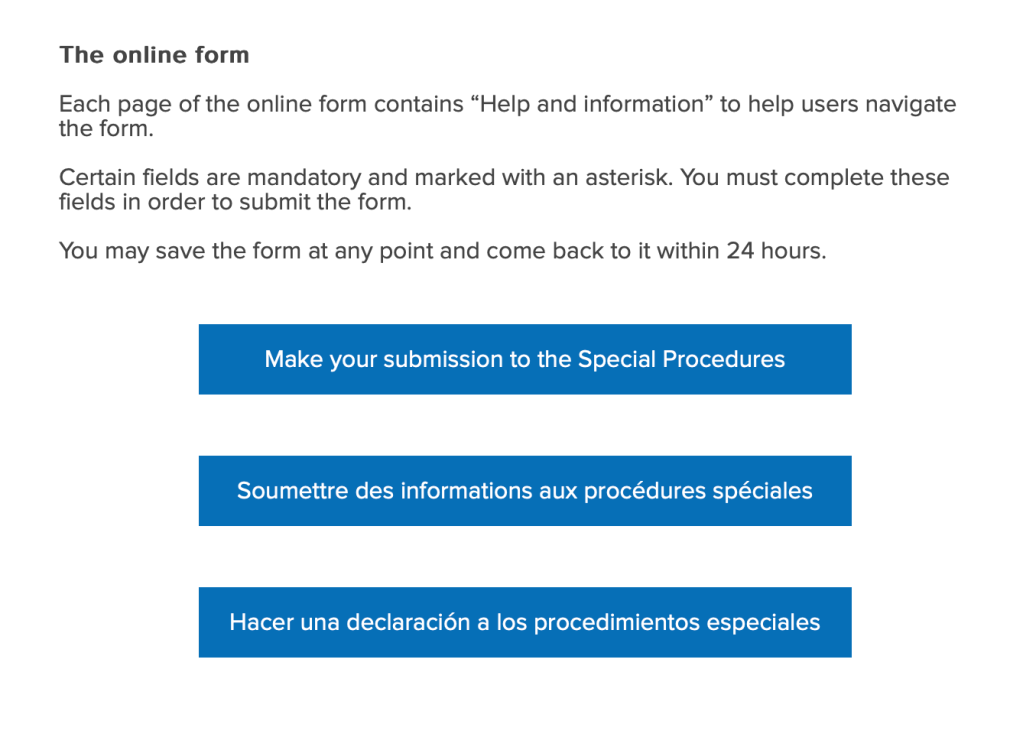
Task: Click the word "mandatory" in second paragraph
Action: 301,178
